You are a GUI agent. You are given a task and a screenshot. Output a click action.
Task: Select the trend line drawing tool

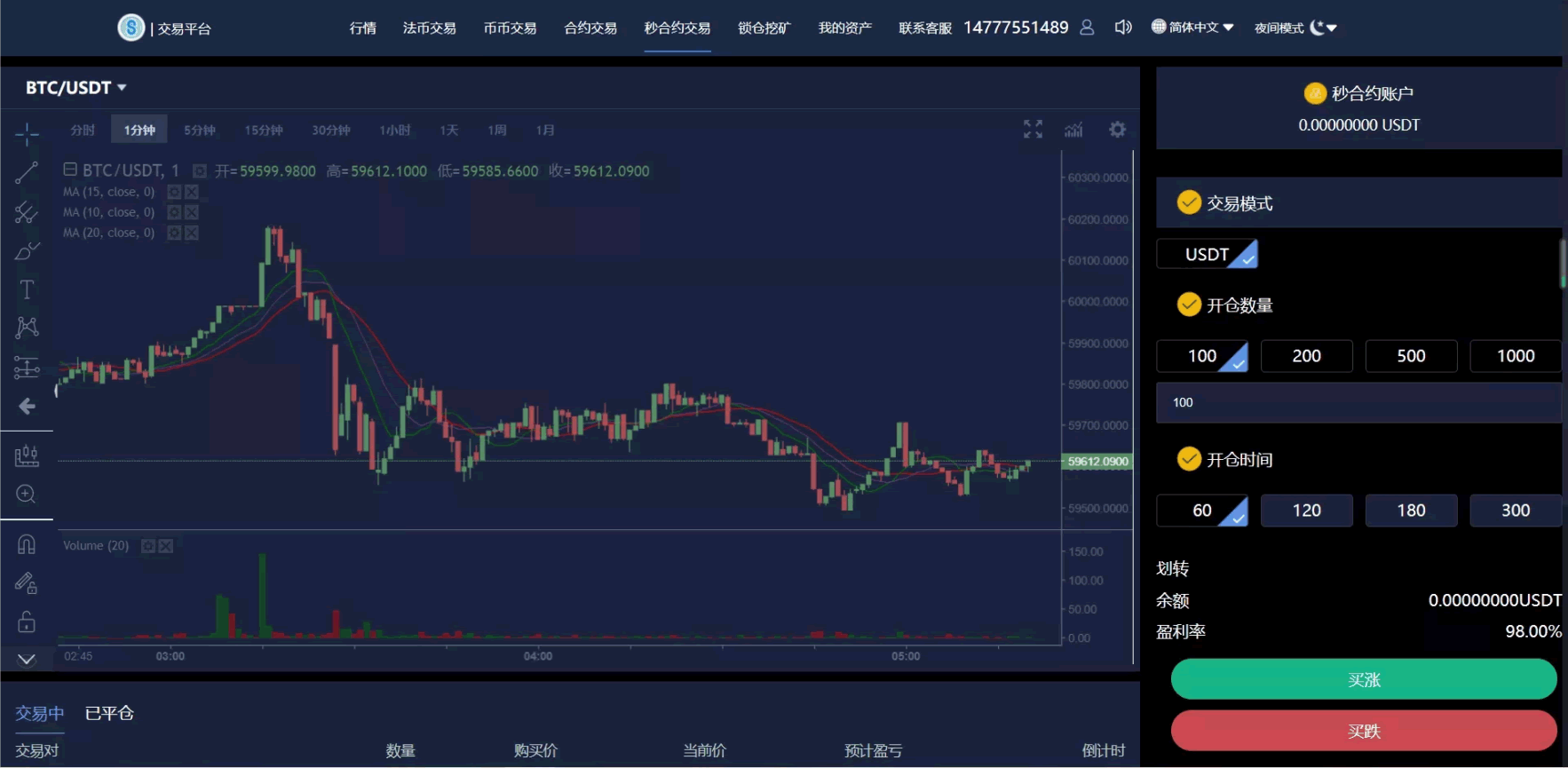(27, 172)
